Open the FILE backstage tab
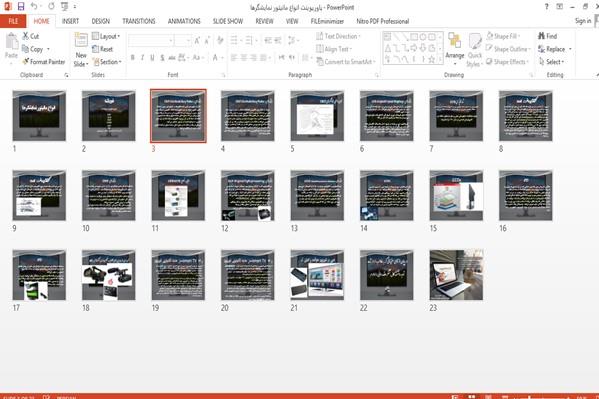Screen dimensions: 599x399 13,21
